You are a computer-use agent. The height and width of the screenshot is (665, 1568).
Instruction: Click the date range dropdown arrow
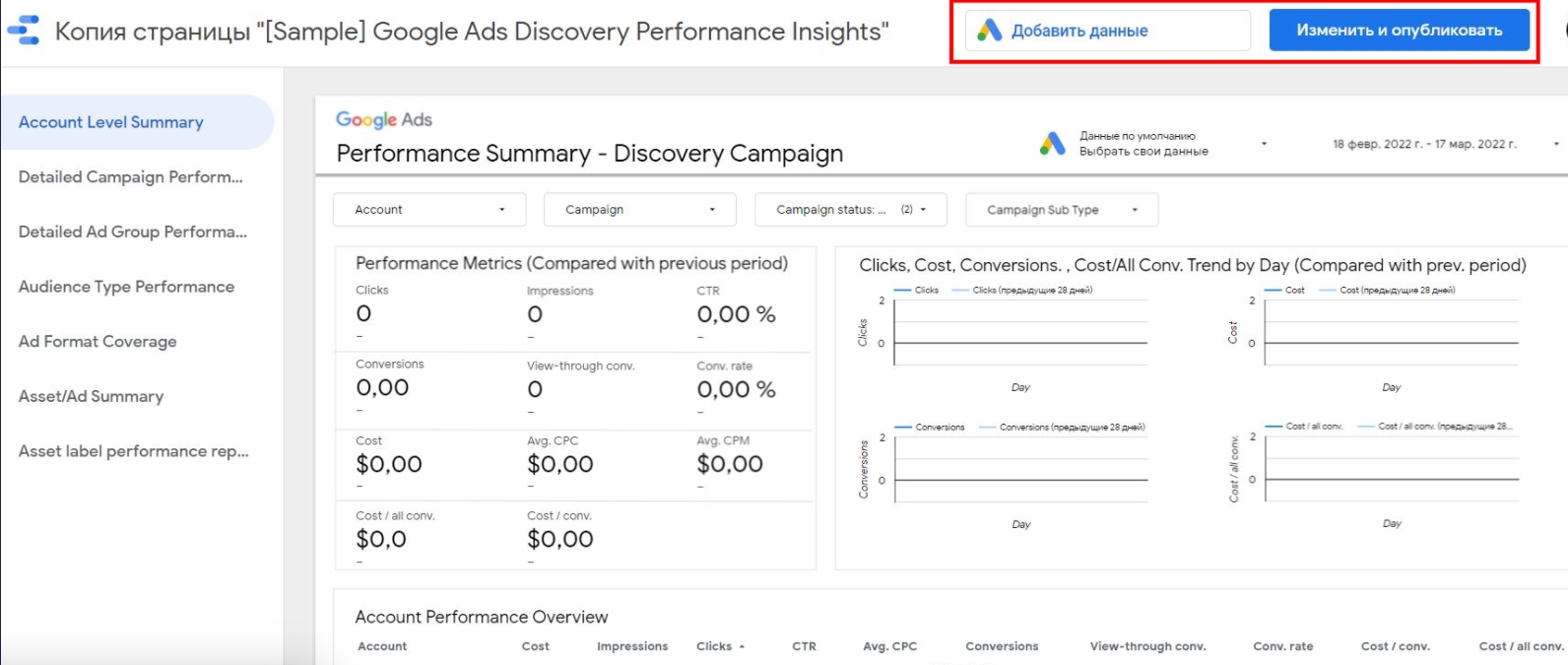tap(1556, 144)
